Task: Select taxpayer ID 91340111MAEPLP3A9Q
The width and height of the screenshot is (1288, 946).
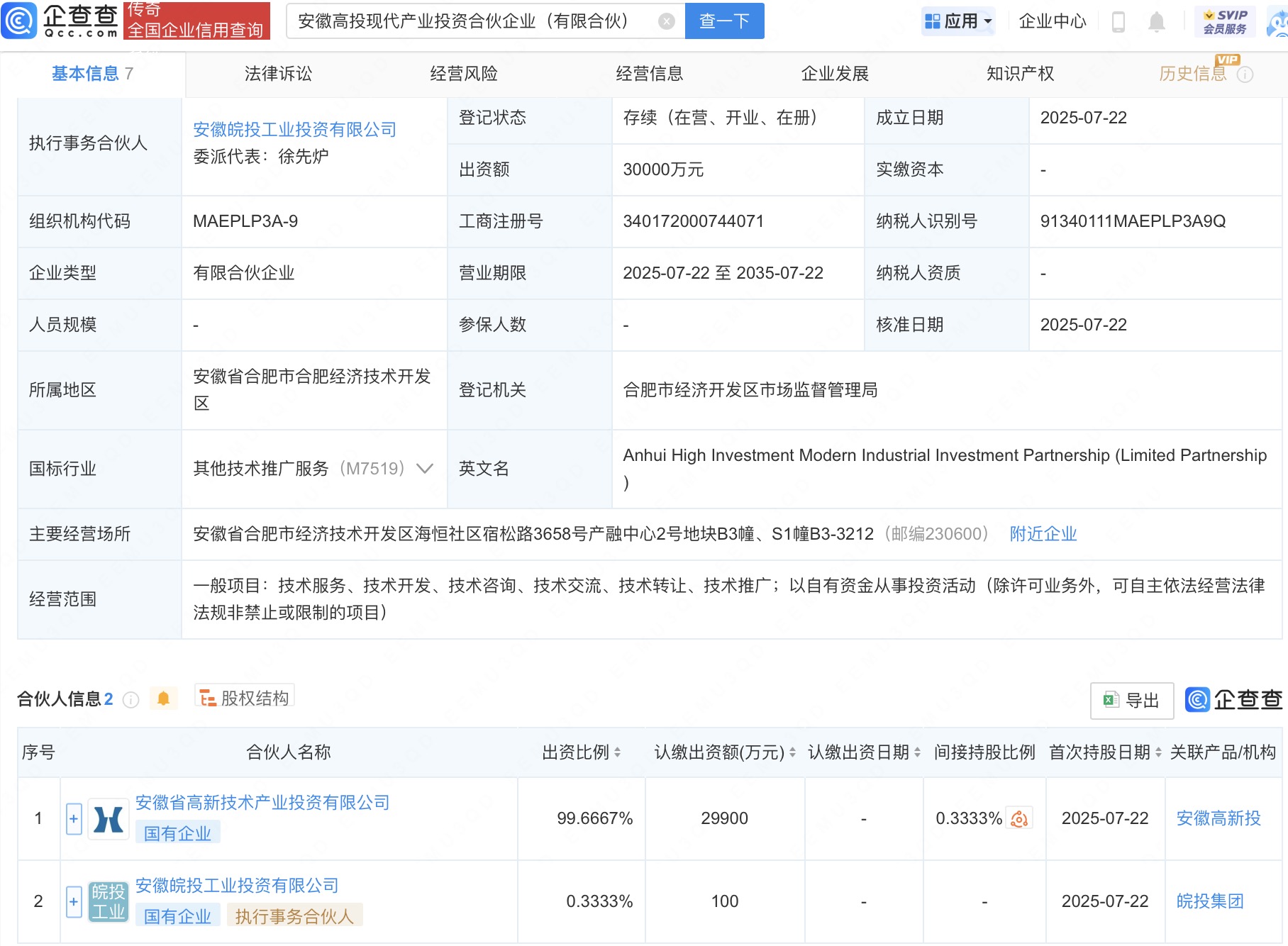Action: 1133,221
